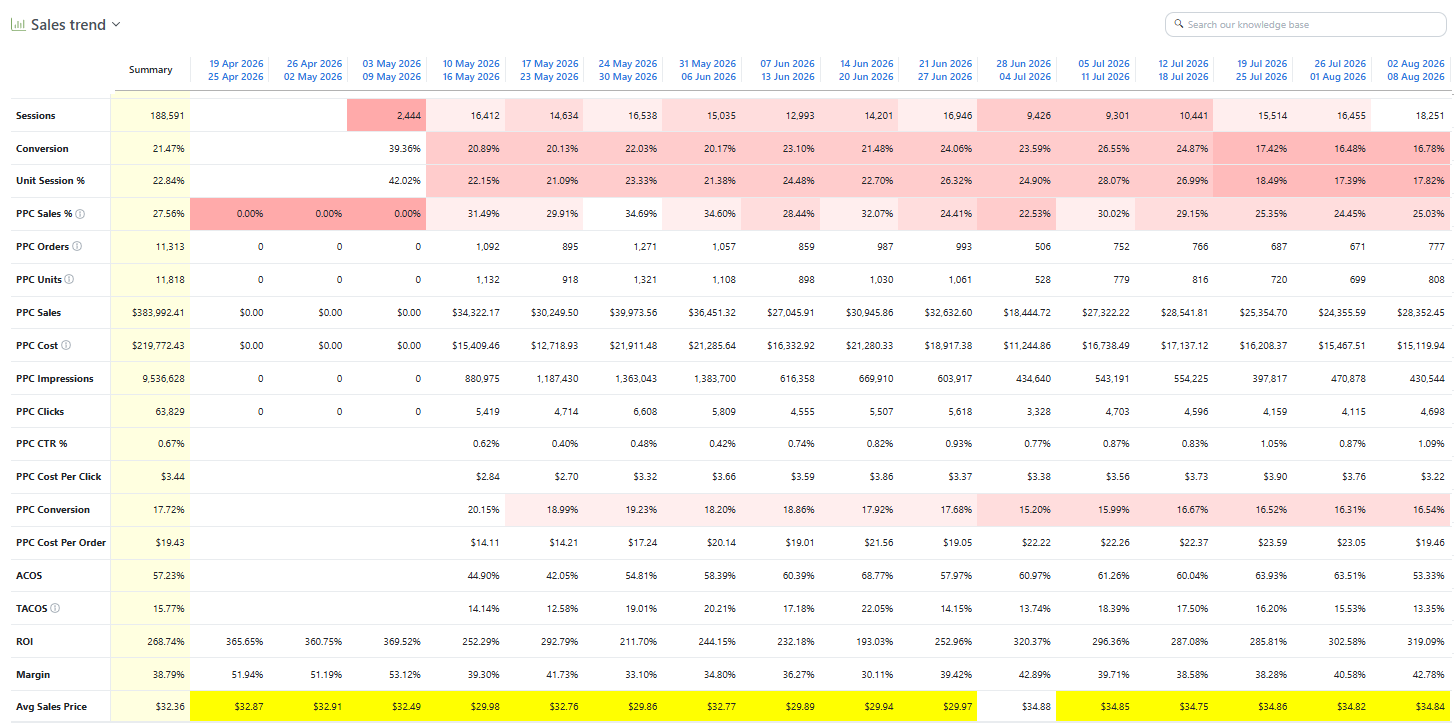
Task: Select the ACOS row label
Action: pos(28,575)
